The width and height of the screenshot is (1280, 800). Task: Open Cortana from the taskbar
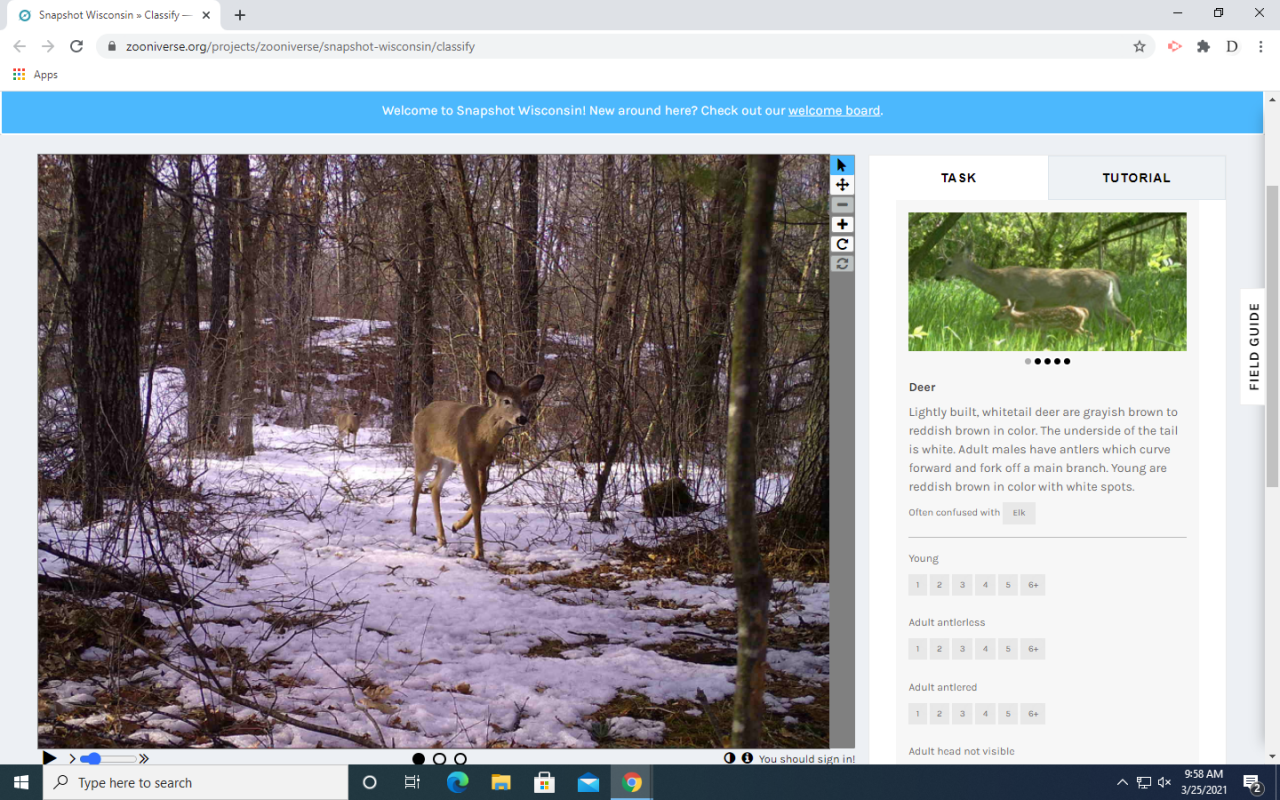coord(369,782)
